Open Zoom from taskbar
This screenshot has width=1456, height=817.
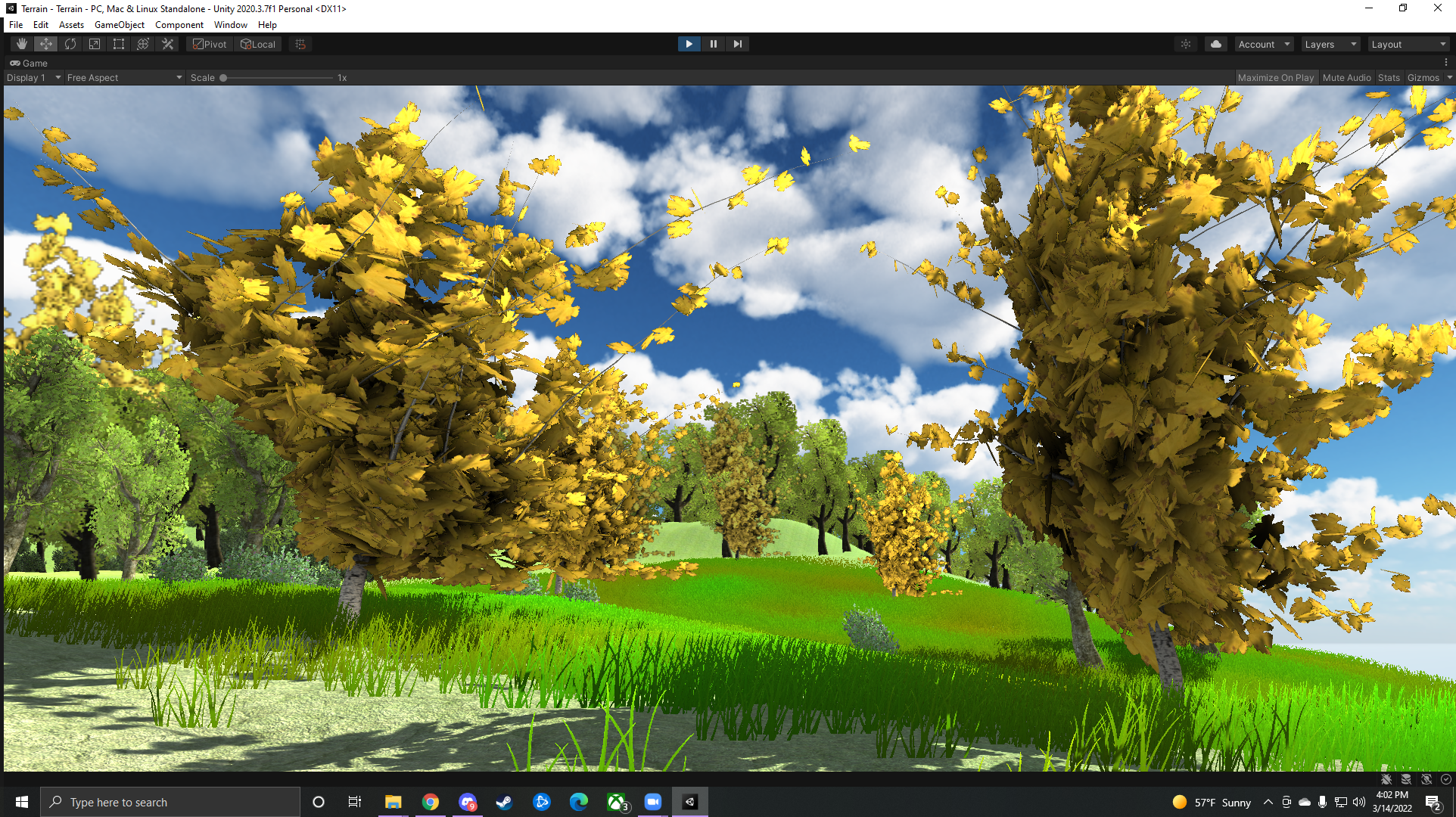(653, 802)
